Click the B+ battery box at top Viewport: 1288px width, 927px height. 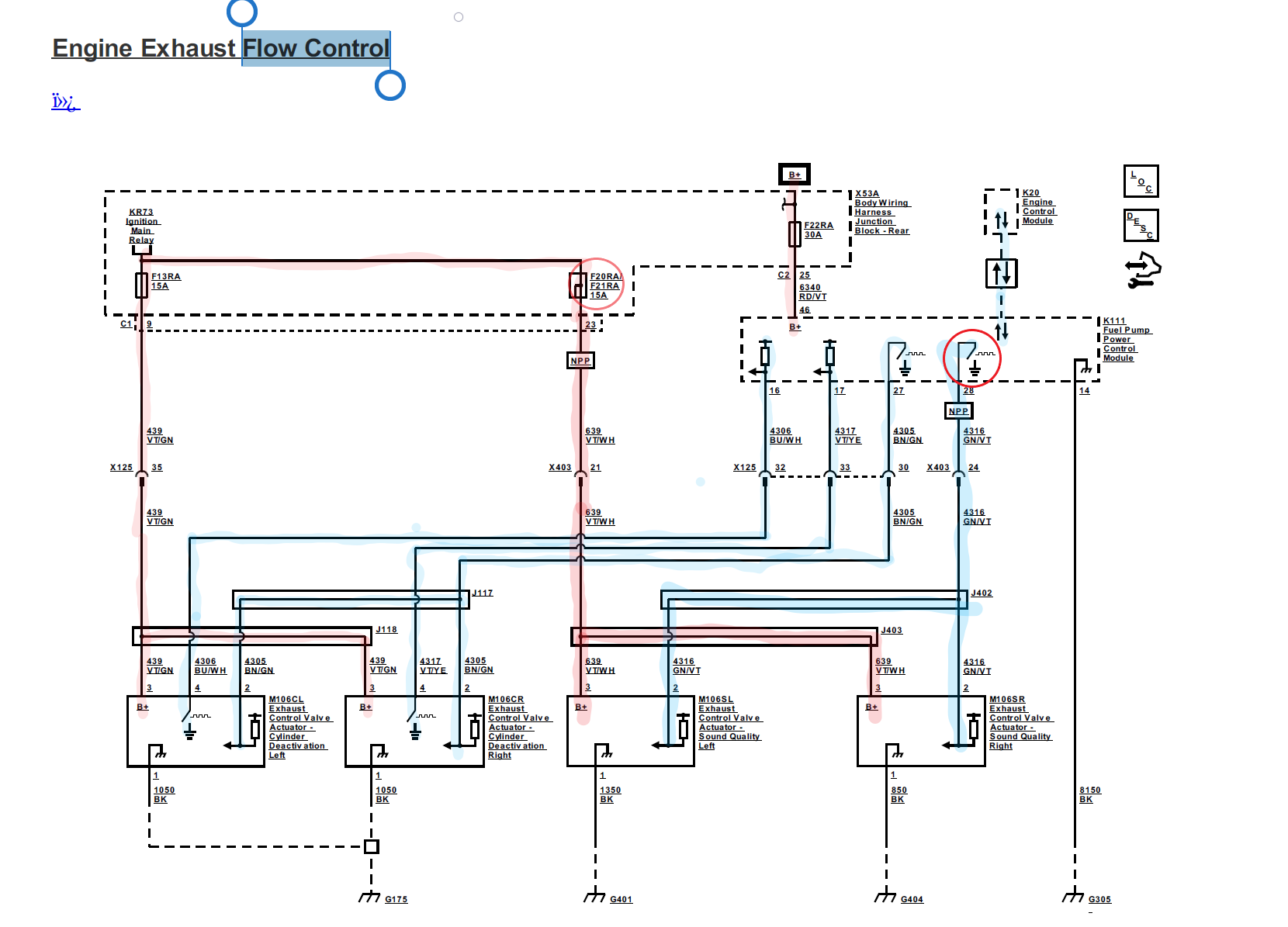click(x=794, y=175)
